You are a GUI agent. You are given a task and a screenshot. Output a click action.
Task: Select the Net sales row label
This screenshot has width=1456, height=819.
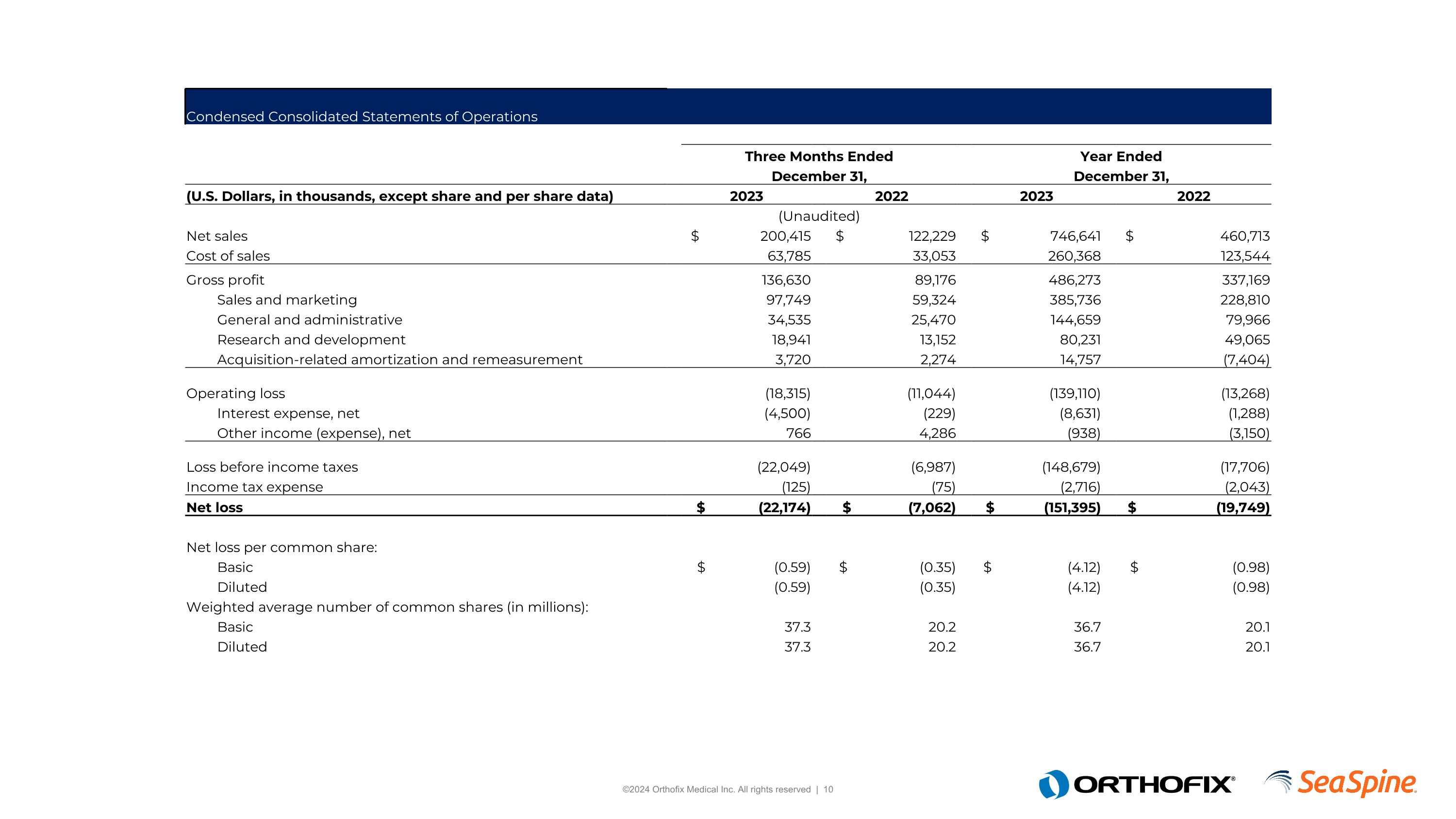pos(217,236)
